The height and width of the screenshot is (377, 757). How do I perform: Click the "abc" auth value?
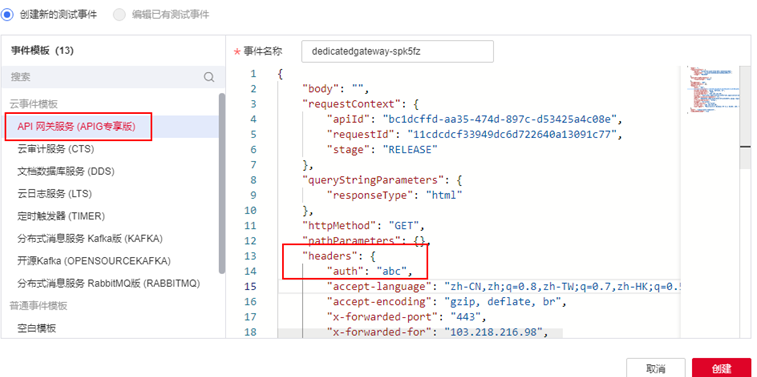click(392, 271)
